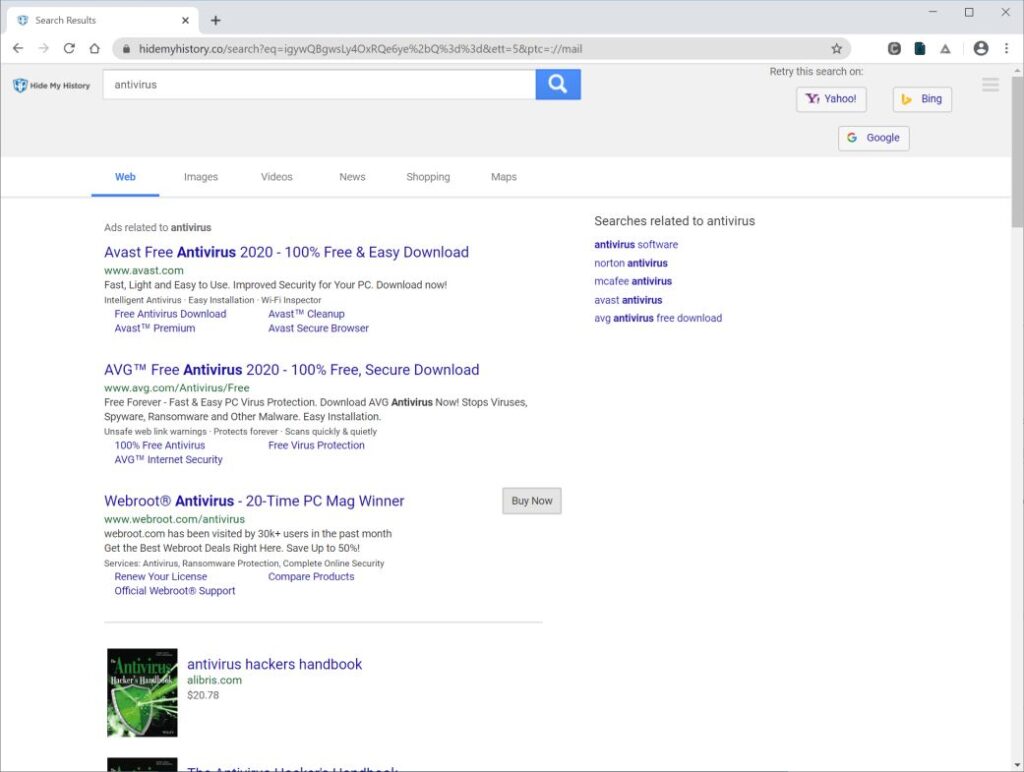1024x772 pixels.
Task: Open the Hide My History logo
Action: point(52,86)
